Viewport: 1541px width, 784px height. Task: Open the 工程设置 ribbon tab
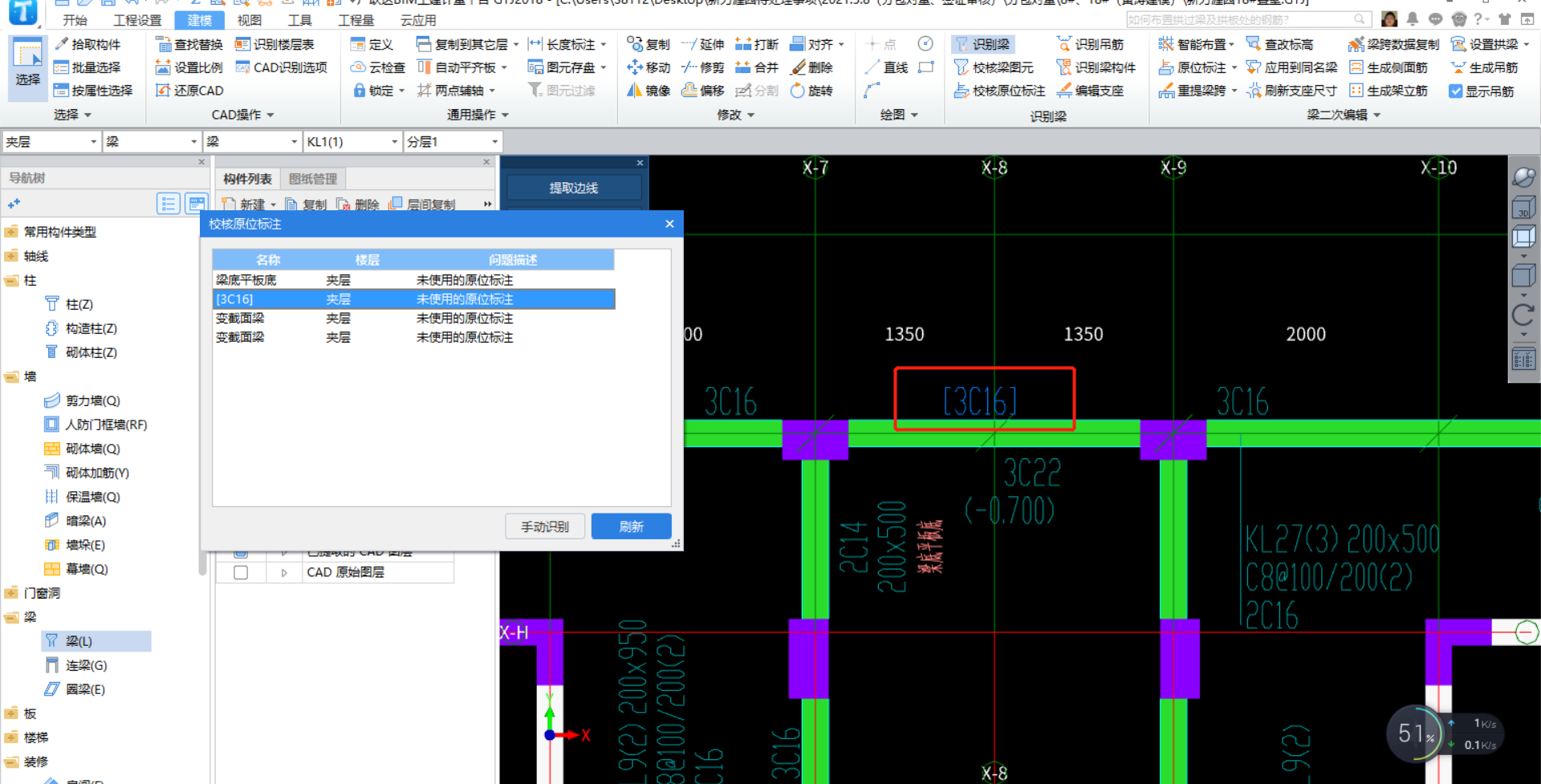[137, 20]
